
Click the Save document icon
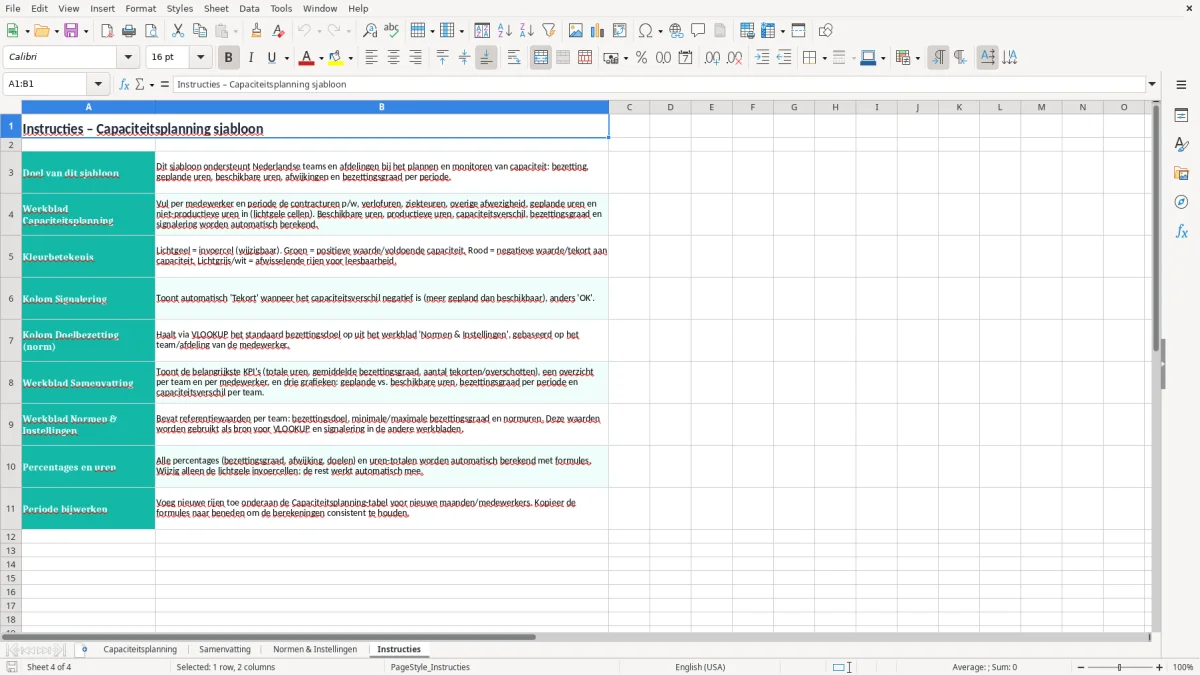tap(71, 31)
